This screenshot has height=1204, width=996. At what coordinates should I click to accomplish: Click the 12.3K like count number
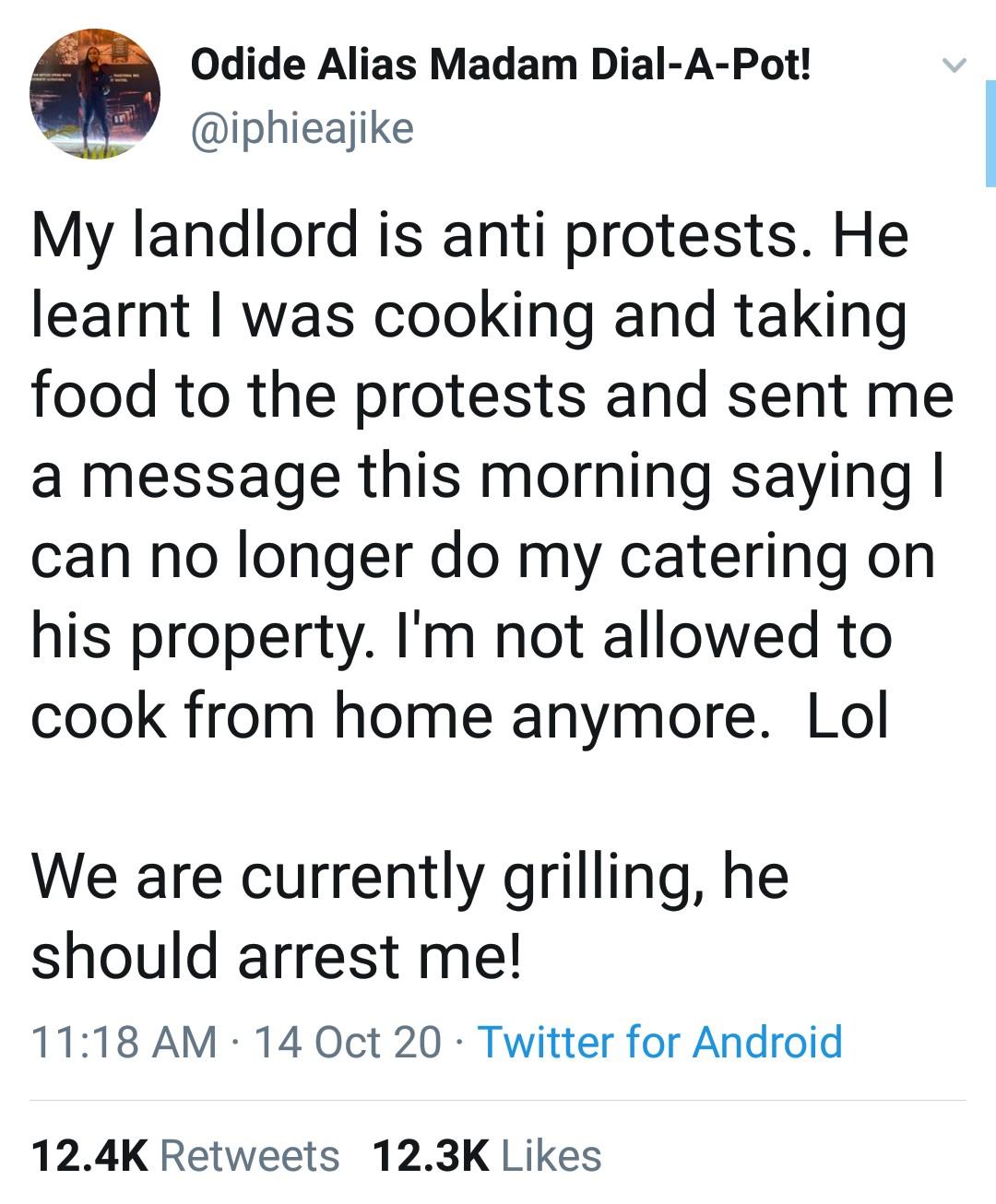[x=431, y=1156]
